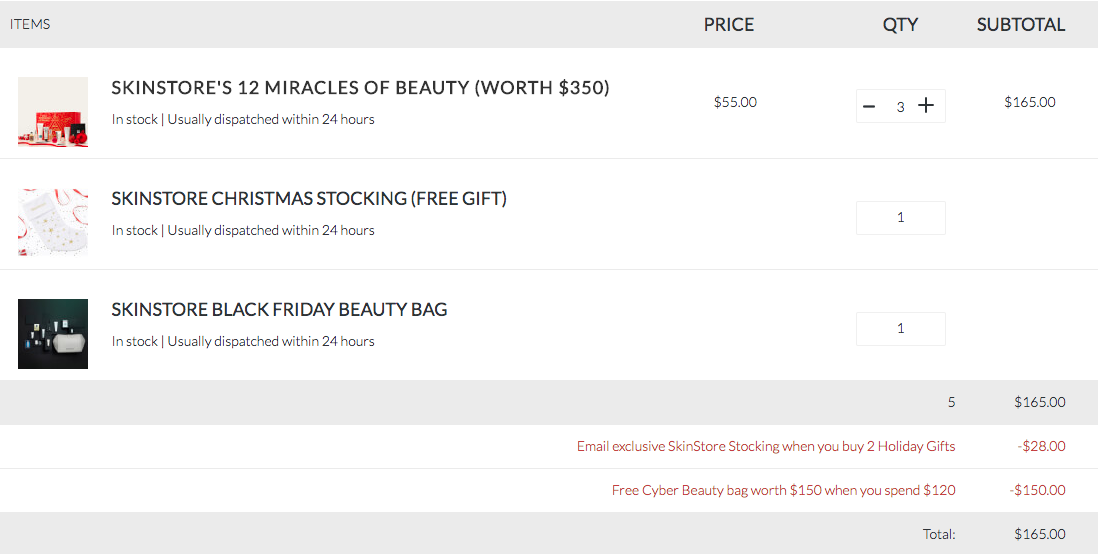Select the quantity field showing 3
The width and height of the screenshot is (1098, 554).
[901, 106]
